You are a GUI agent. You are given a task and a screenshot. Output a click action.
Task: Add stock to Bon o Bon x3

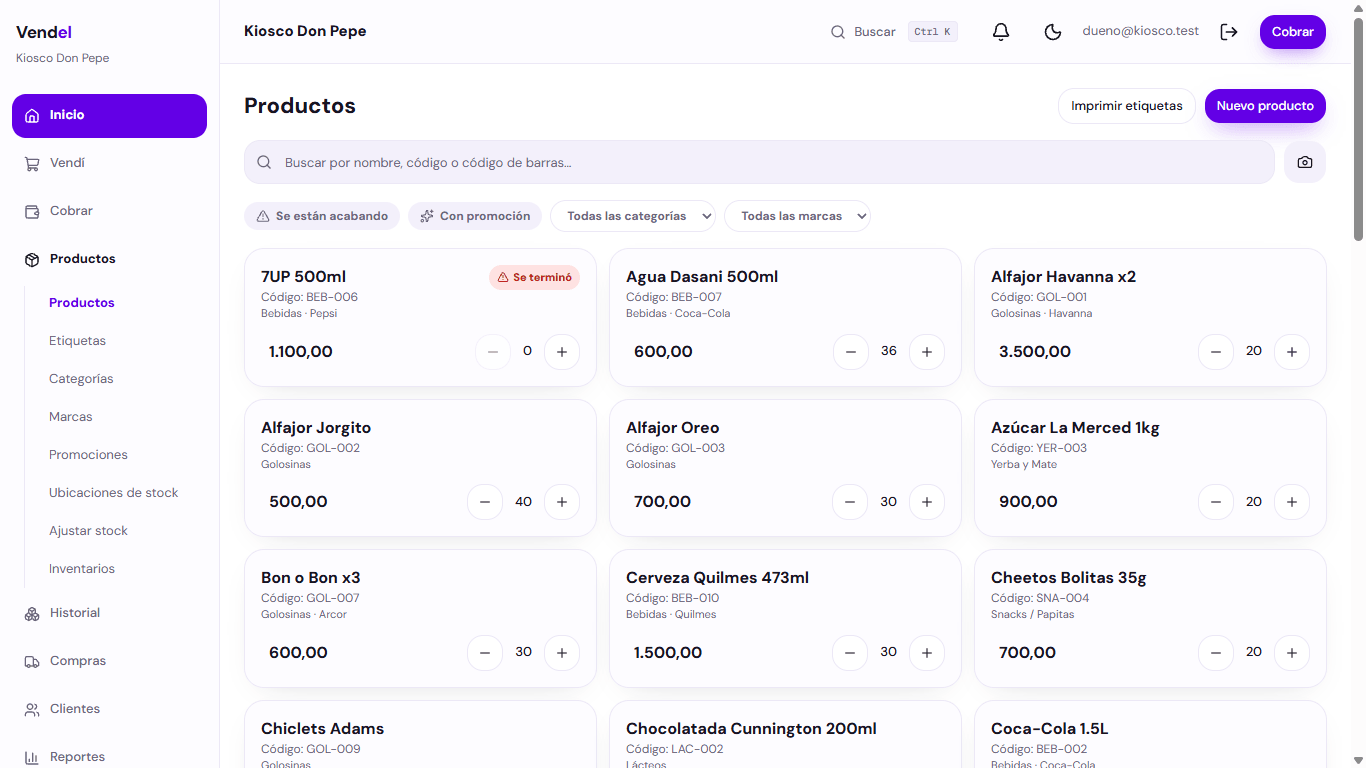tap(562, 653)
